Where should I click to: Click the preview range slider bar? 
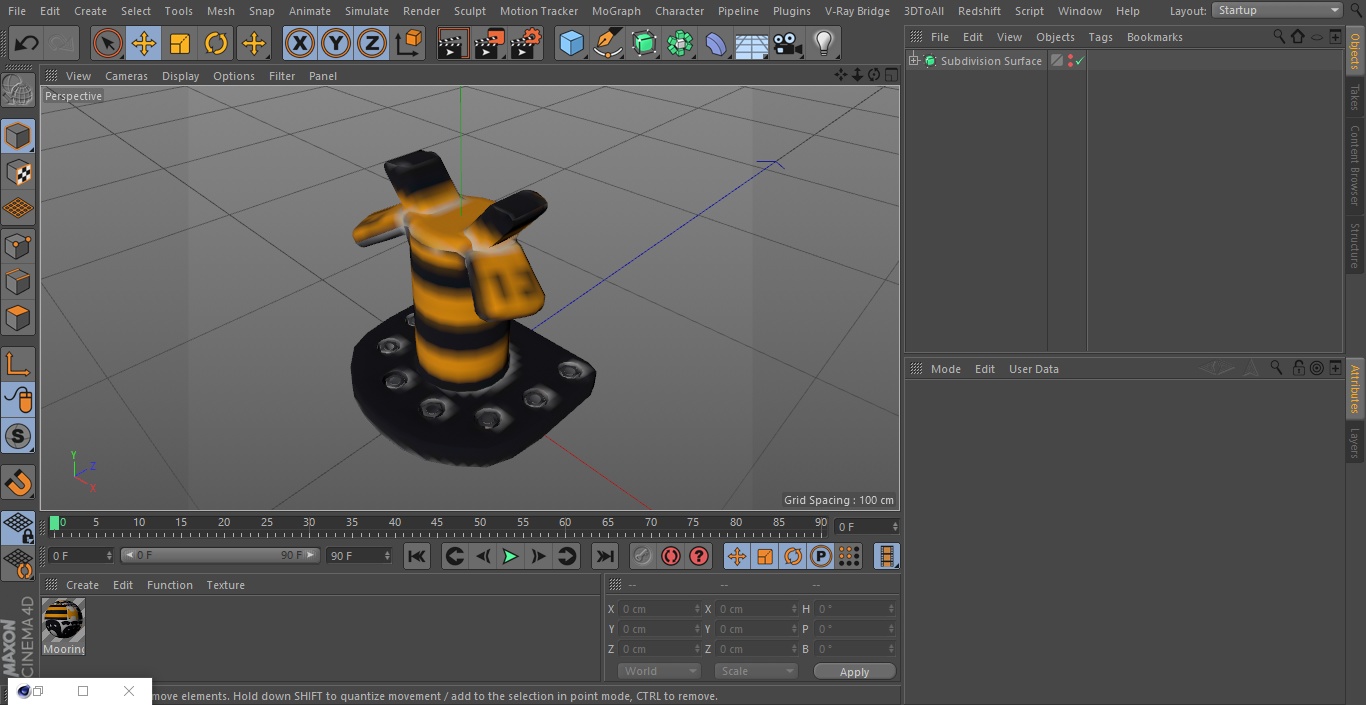tap(220, 555)
